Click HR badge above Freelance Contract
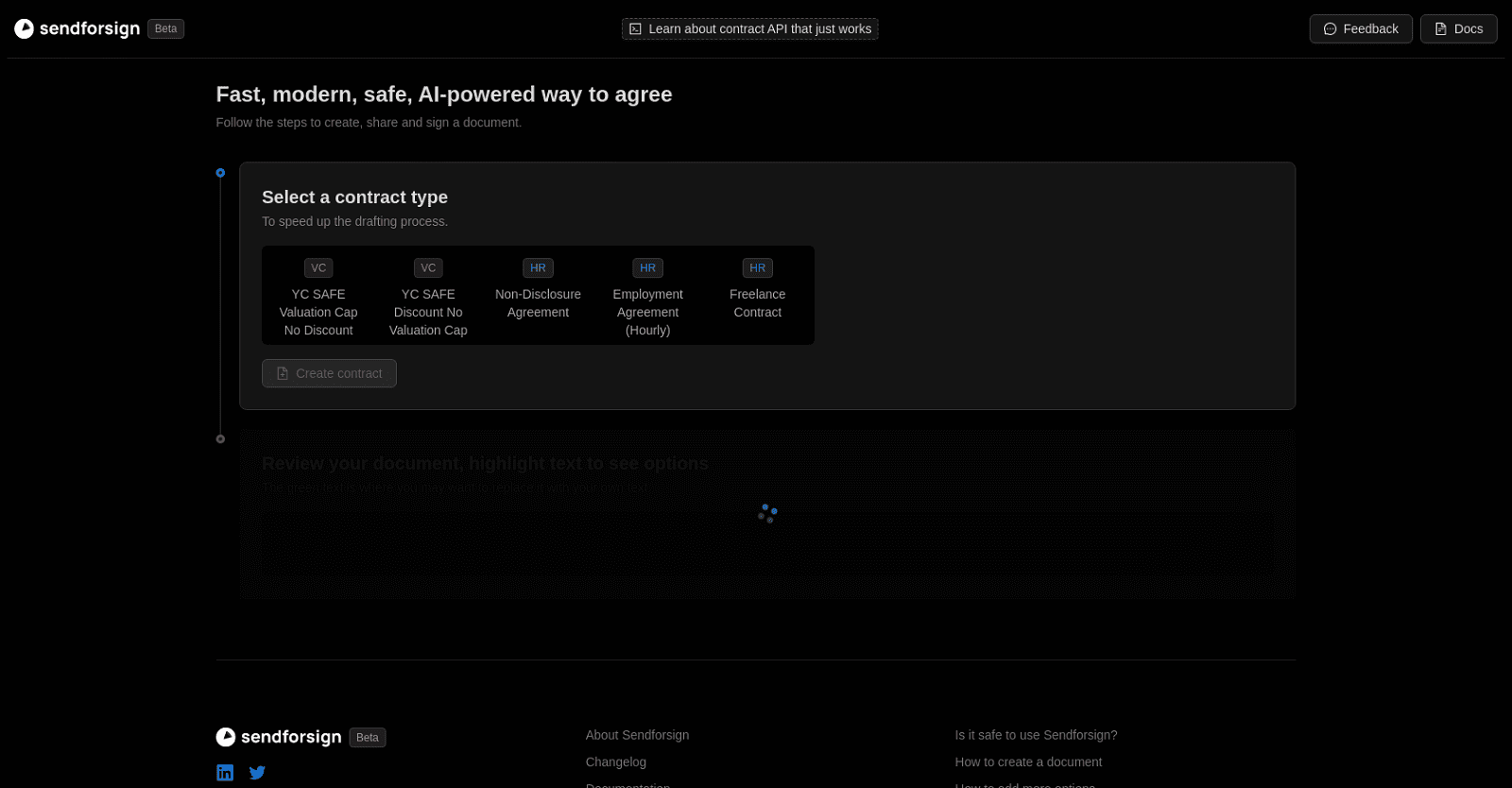The image size is (1512, 788). click(758, 268)
